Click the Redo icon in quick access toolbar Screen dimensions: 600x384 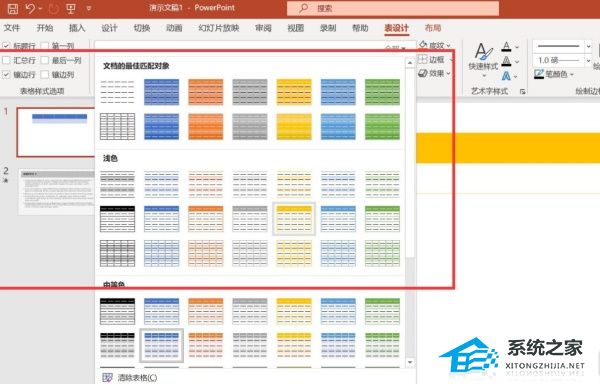[54, 8]
